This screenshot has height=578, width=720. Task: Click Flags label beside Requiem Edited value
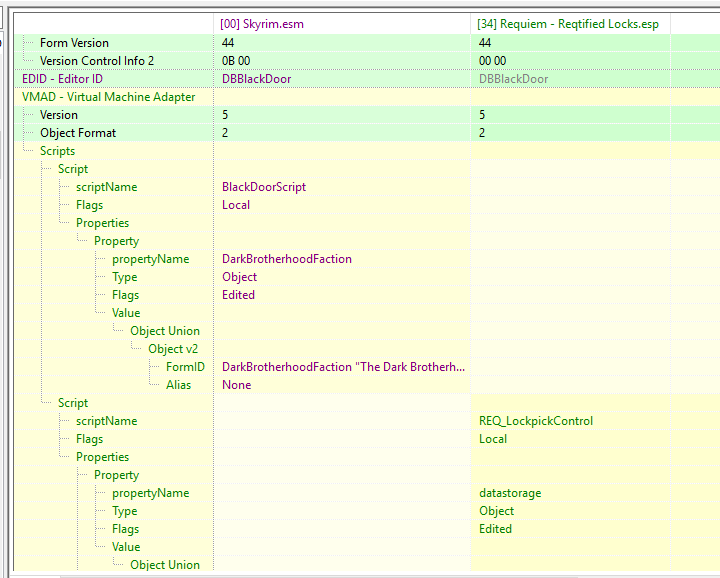click(x=125, y=529)
